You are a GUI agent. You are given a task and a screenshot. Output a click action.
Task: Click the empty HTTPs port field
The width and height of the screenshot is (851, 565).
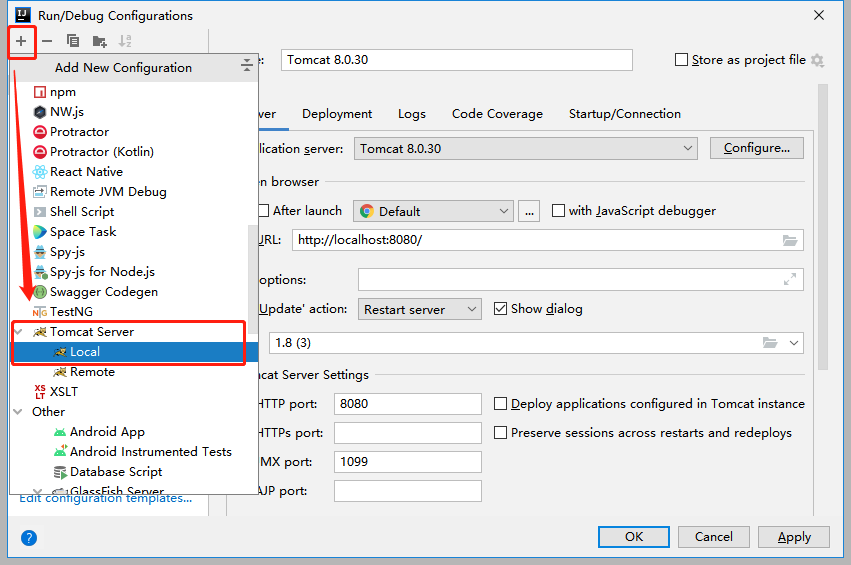tap(408, 433)
